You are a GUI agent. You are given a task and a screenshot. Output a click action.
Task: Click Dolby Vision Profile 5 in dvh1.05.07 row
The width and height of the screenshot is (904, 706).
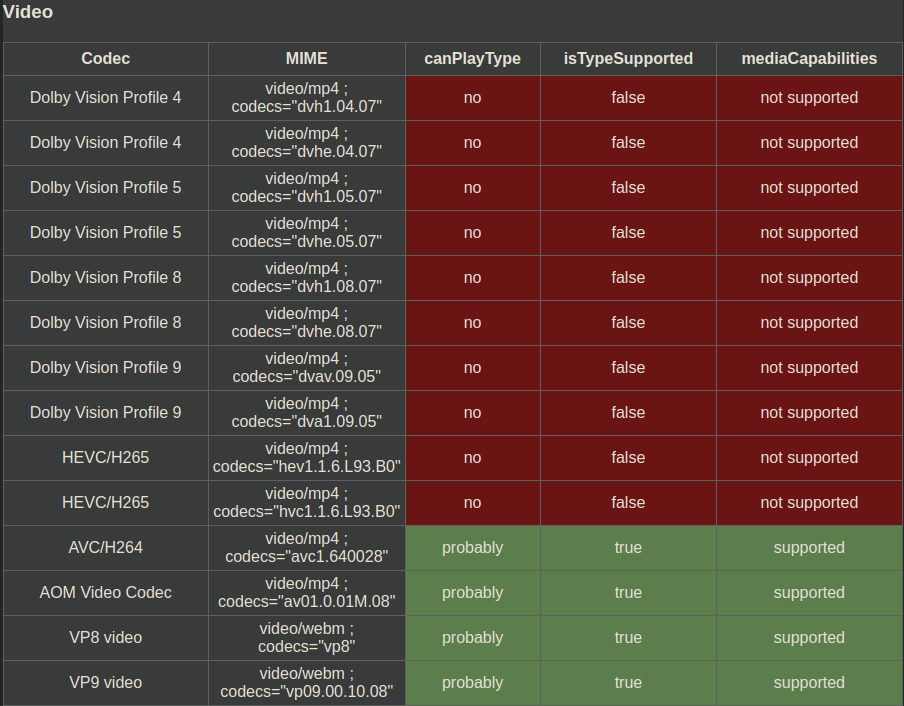(x=106, y=187)
